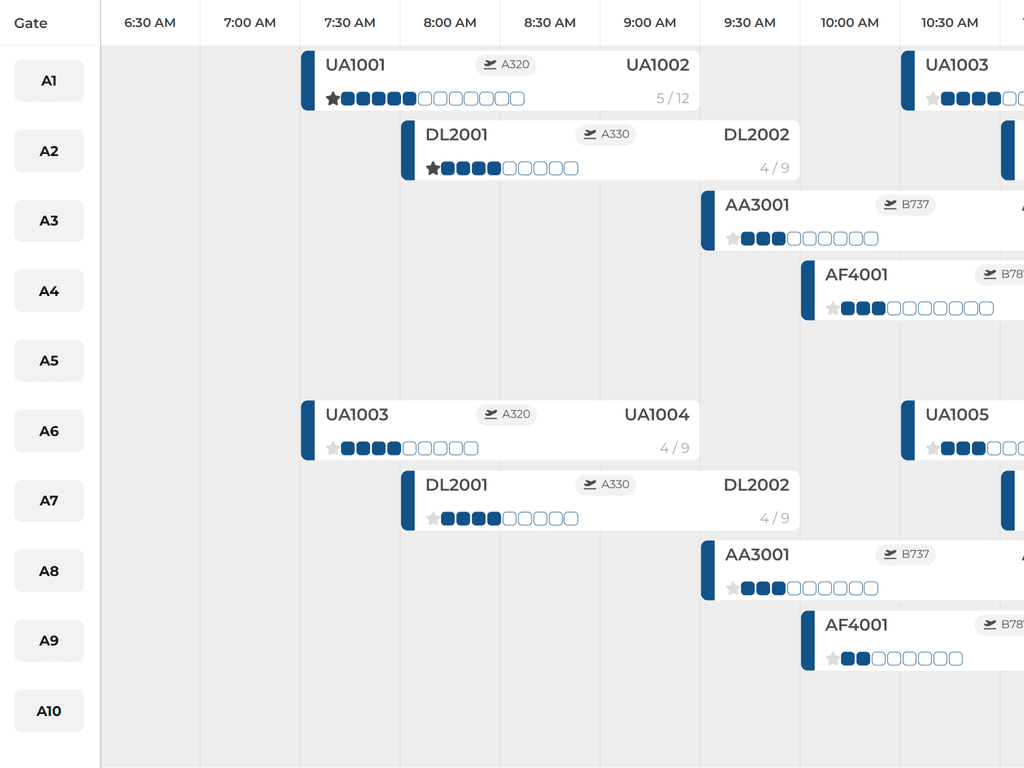The width and height of the screenshot is (1024, 768).
Task: Click the 9:00 AM time header
Action: [x=649, y=22]
